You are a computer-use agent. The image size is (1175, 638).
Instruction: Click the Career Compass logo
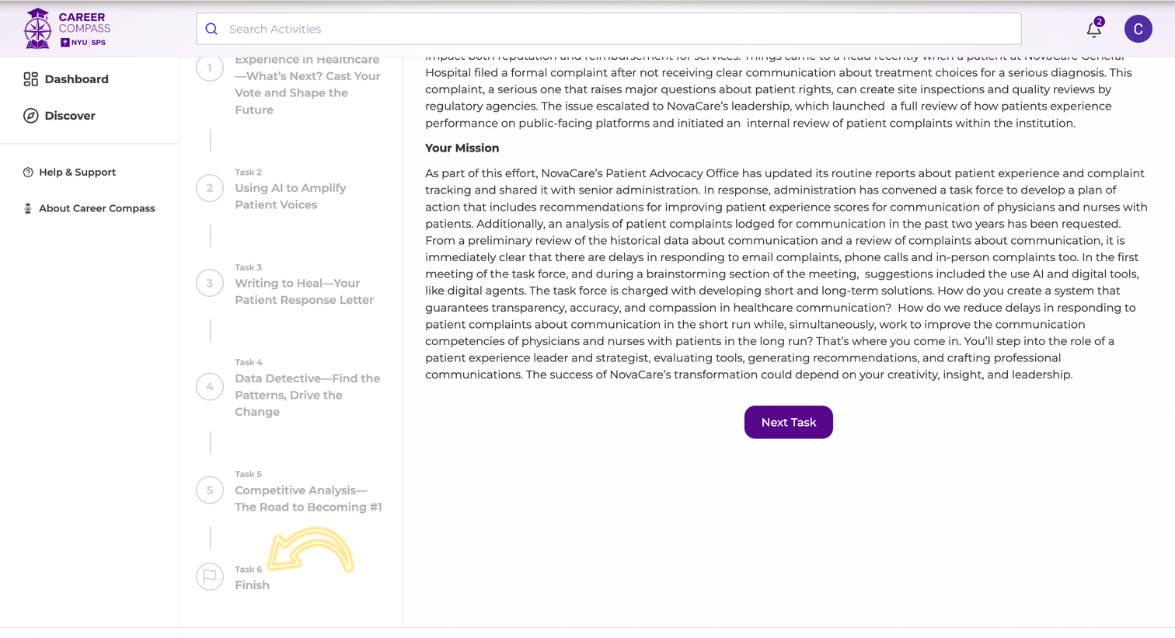(x=67, y=28)
